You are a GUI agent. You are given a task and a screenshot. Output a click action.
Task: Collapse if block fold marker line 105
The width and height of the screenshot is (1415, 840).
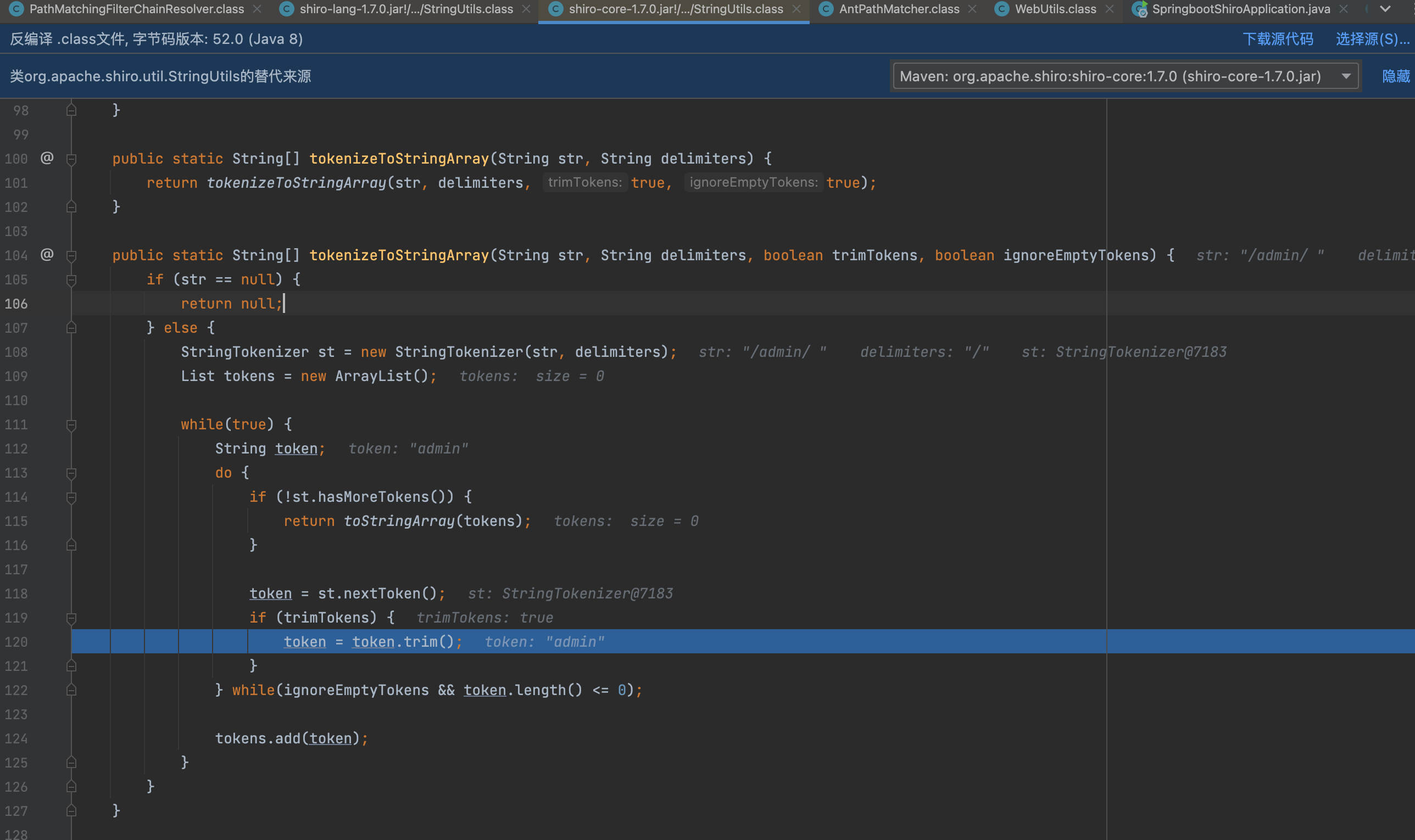pos(71,279)
